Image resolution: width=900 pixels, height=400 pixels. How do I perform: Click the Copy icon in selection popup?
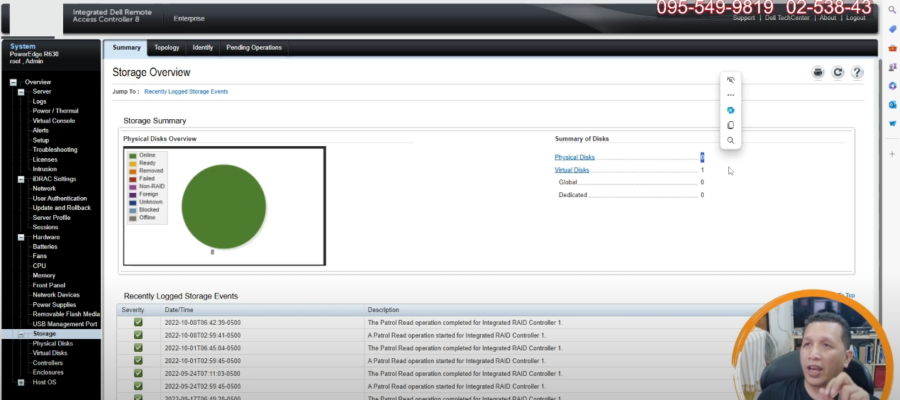click(x=731, y=125)
